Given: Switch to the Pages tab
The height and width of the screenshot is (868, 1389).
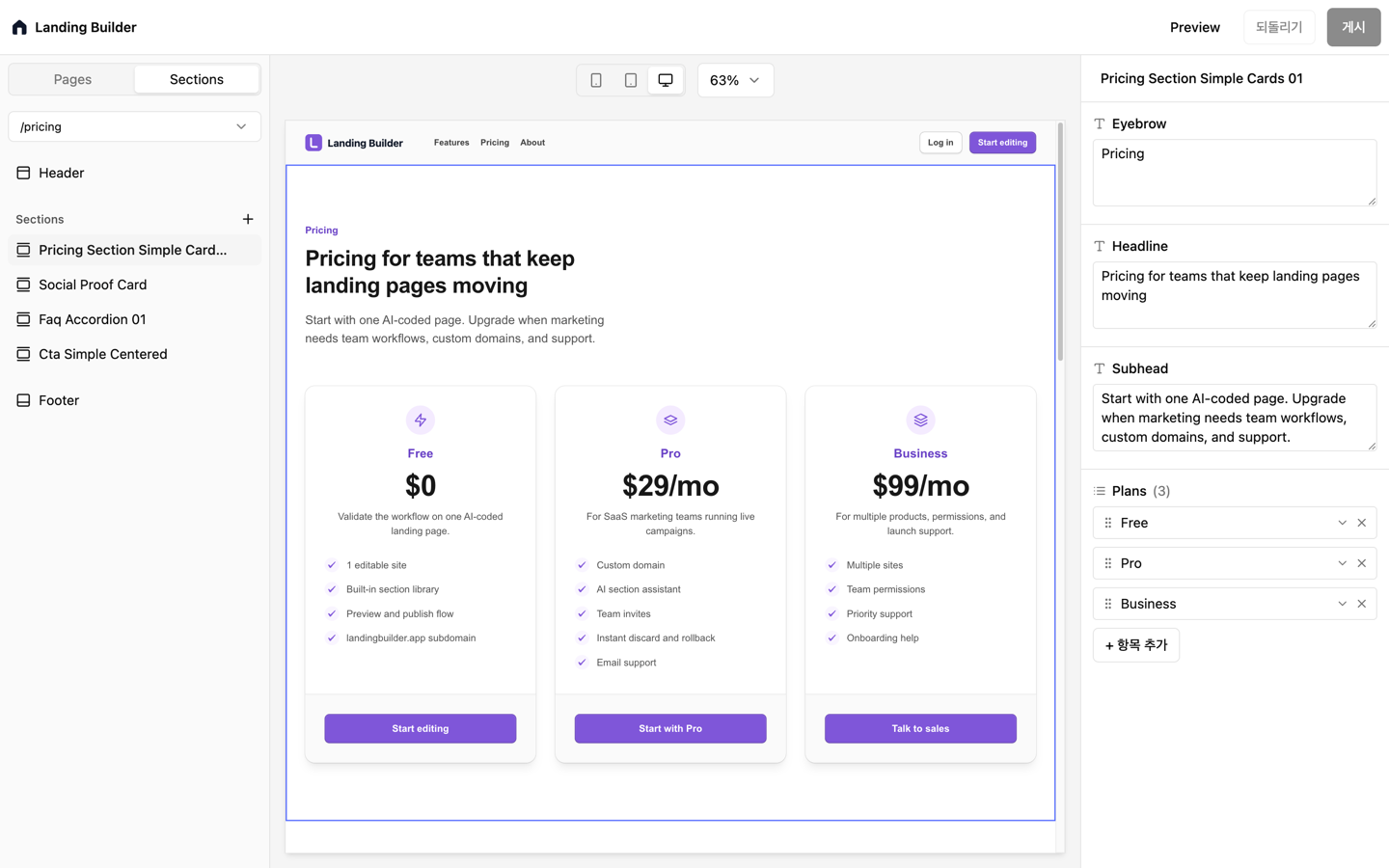Looking at the screenshot, I should (x=72, y=79).
